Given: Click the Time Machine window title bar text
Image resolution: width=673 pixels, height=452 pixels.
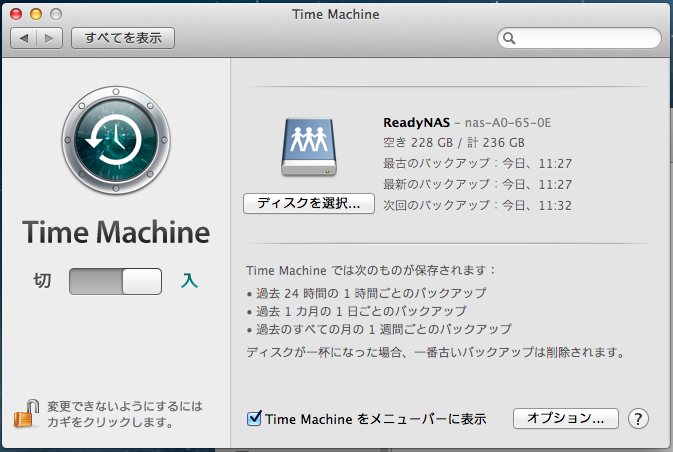Looking at the screenshot, I should click(x=336, y=14).
